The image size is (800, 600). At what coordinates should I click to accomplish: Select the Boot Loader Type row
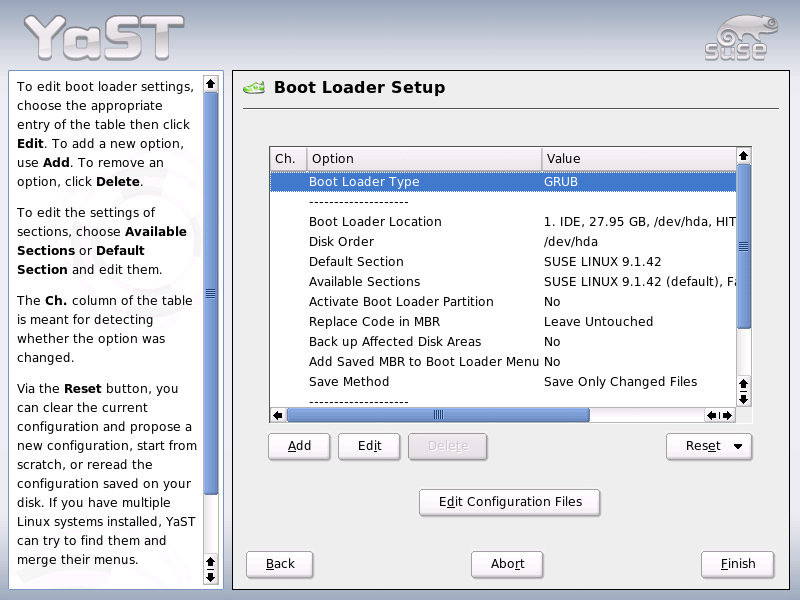pyautogui.click(x=503, y=182)
